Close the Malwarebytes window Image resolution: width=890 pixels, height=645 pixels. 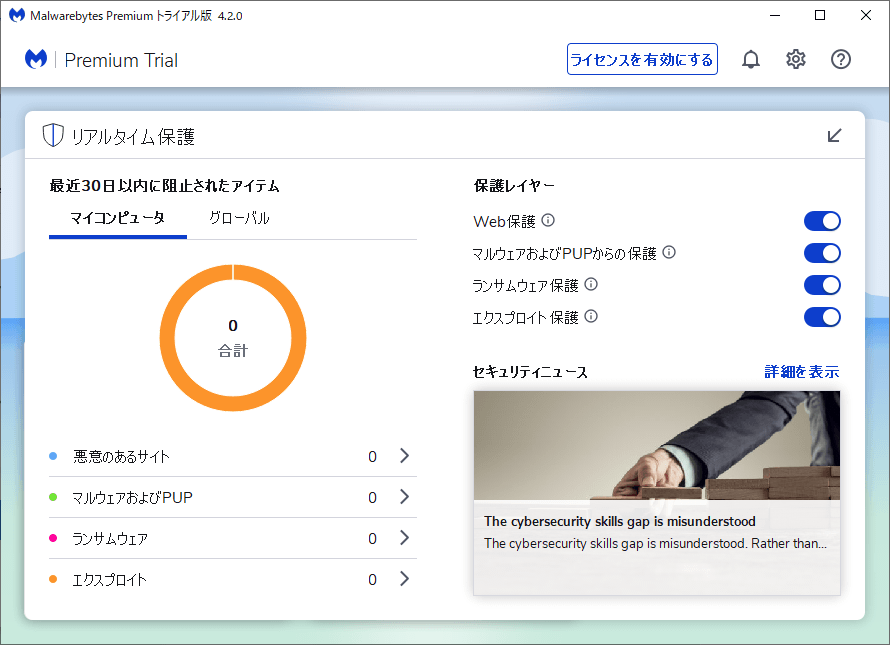click(x=866, y=15)
